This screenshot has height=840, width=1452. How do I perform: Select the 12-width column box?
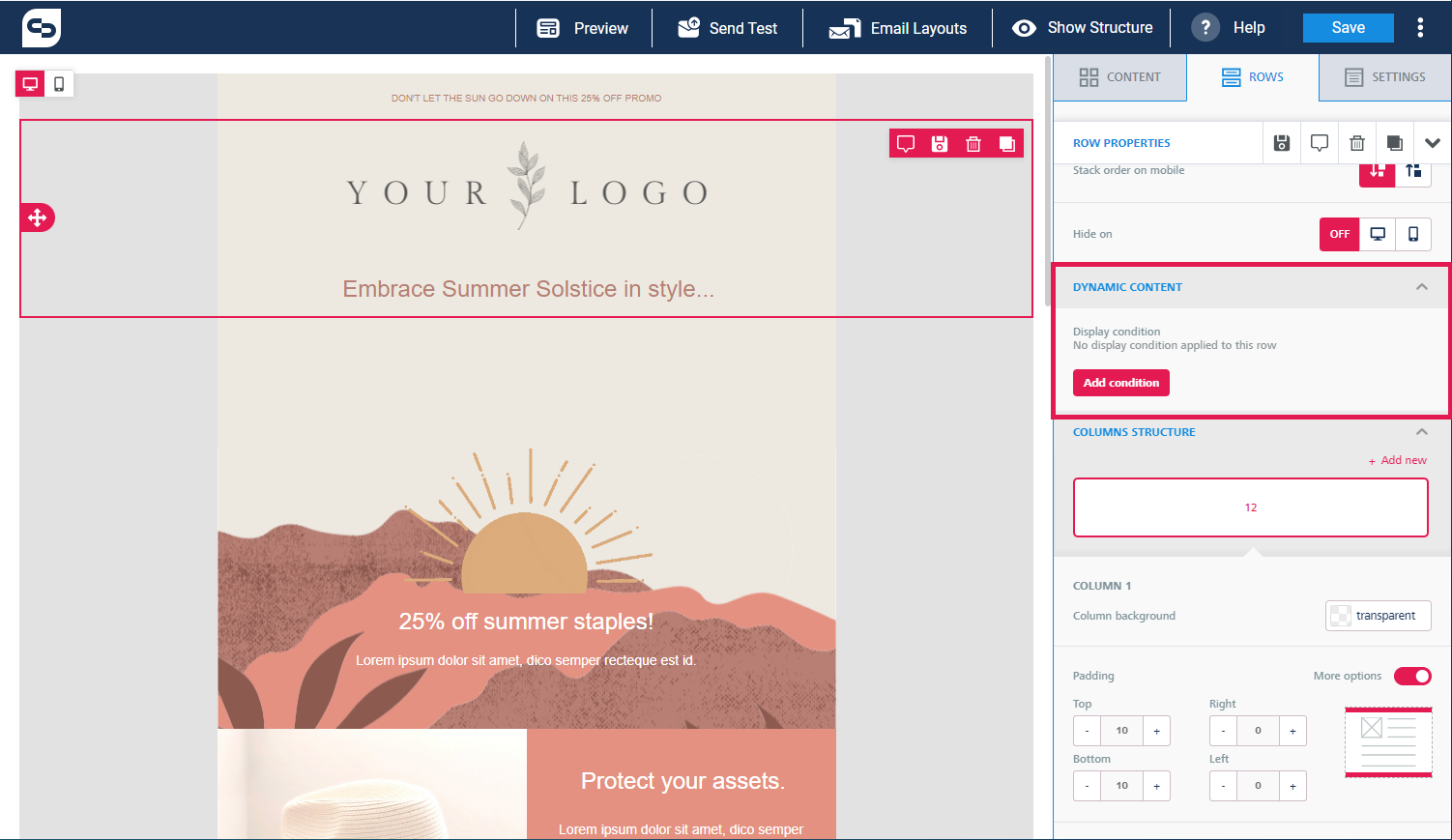tap(1251, 507)
